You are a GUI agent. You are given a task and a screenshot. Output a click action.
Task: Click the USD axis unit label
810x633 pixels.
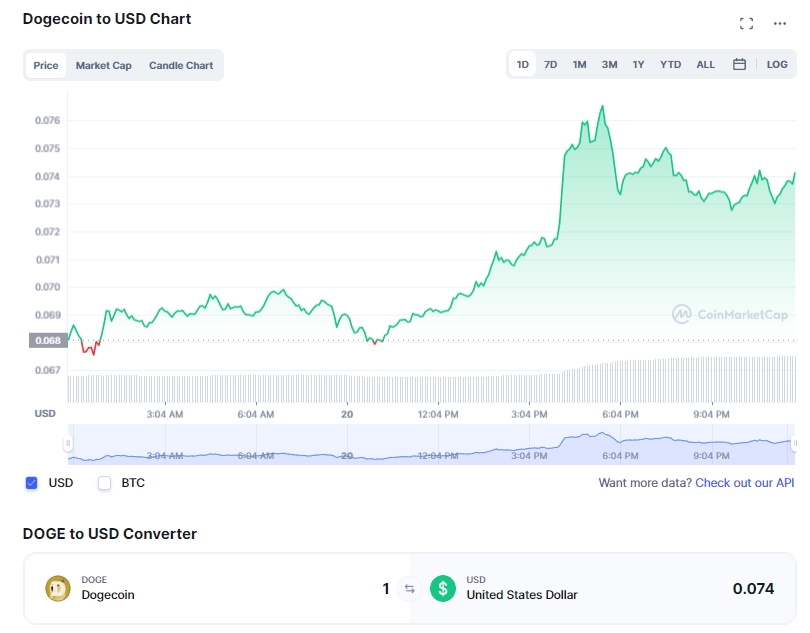tap(45, 413)
